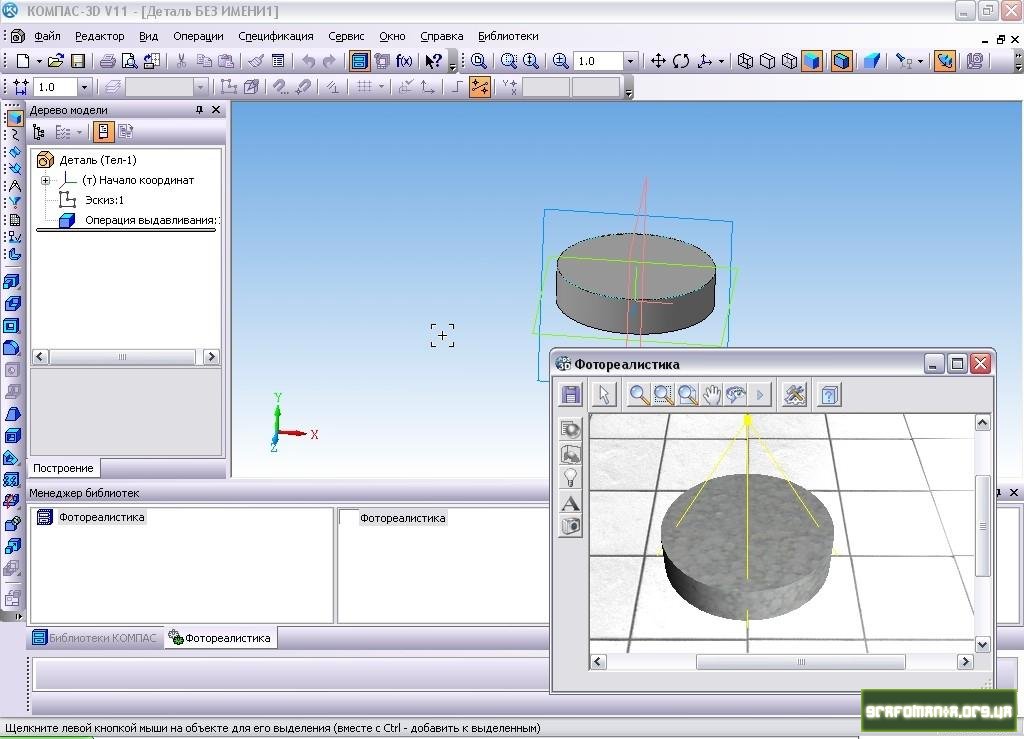Click the print icon in main toolbar
This screenshot has width=1024, height=739.
pyautogui.click(x=107, y=61)
